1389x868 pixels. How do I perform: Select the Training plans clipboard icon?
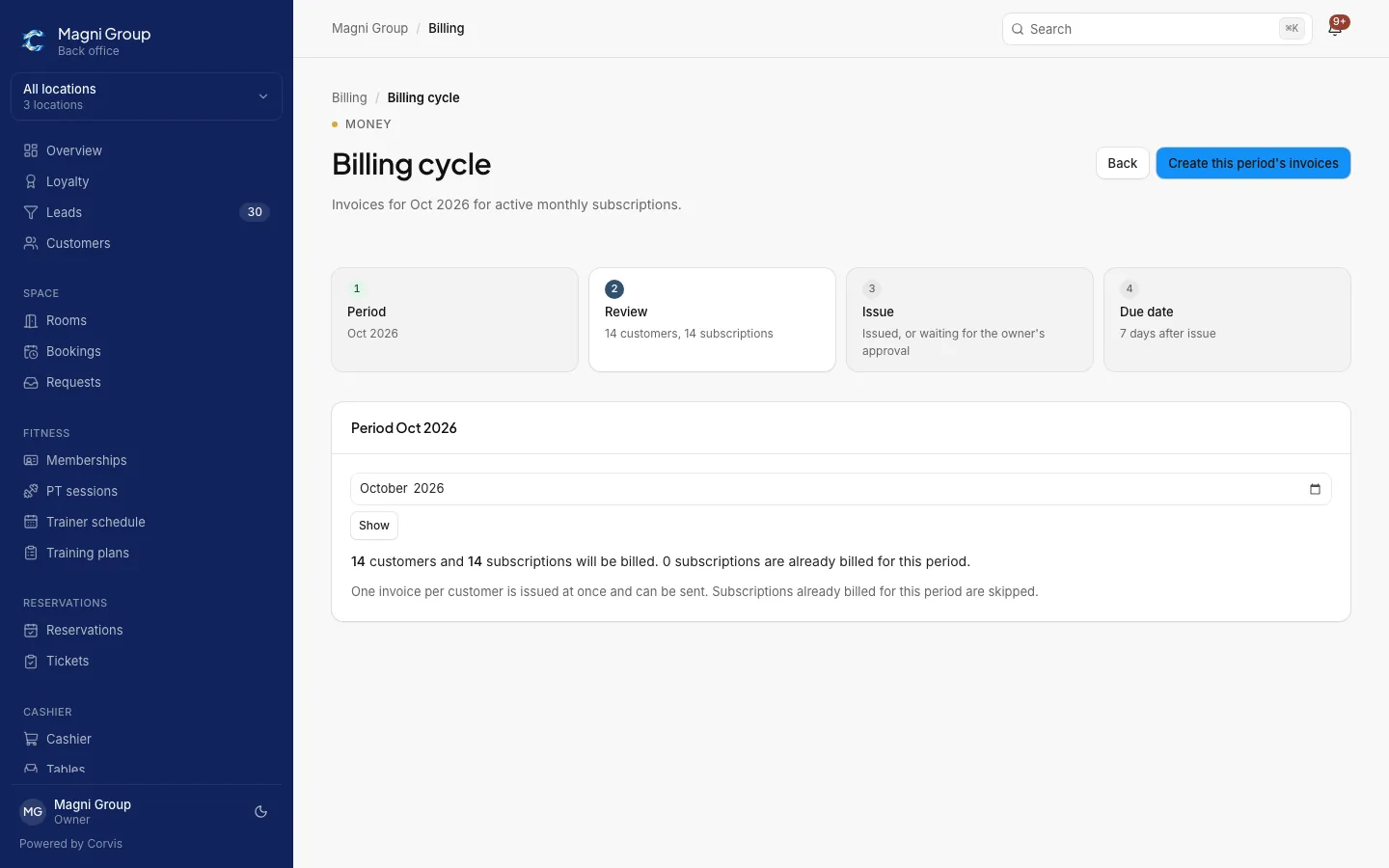(31, 553)
